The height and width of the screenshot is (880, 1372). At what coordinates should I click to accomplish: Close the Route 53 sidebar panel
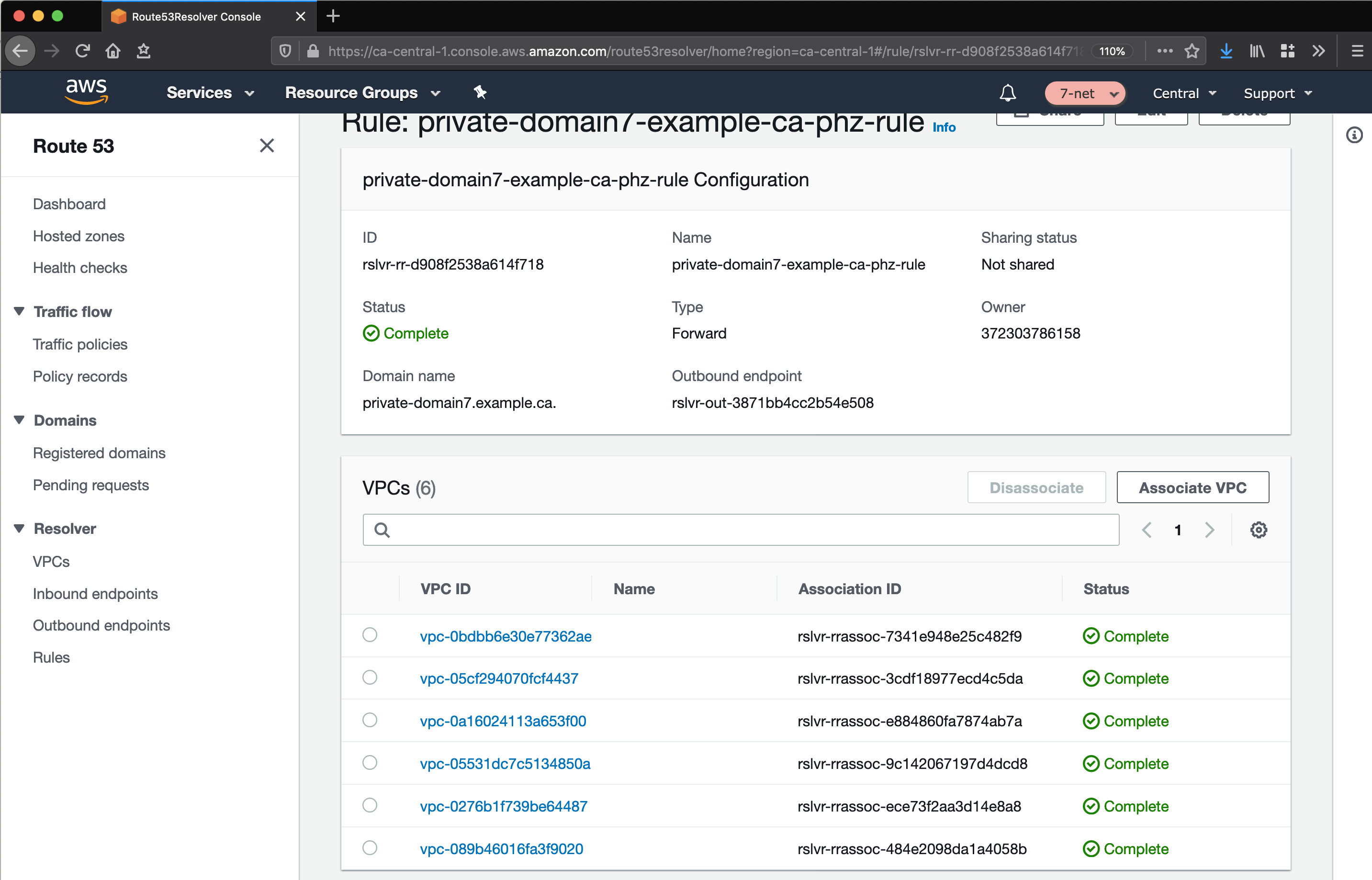tap(267, 146)
